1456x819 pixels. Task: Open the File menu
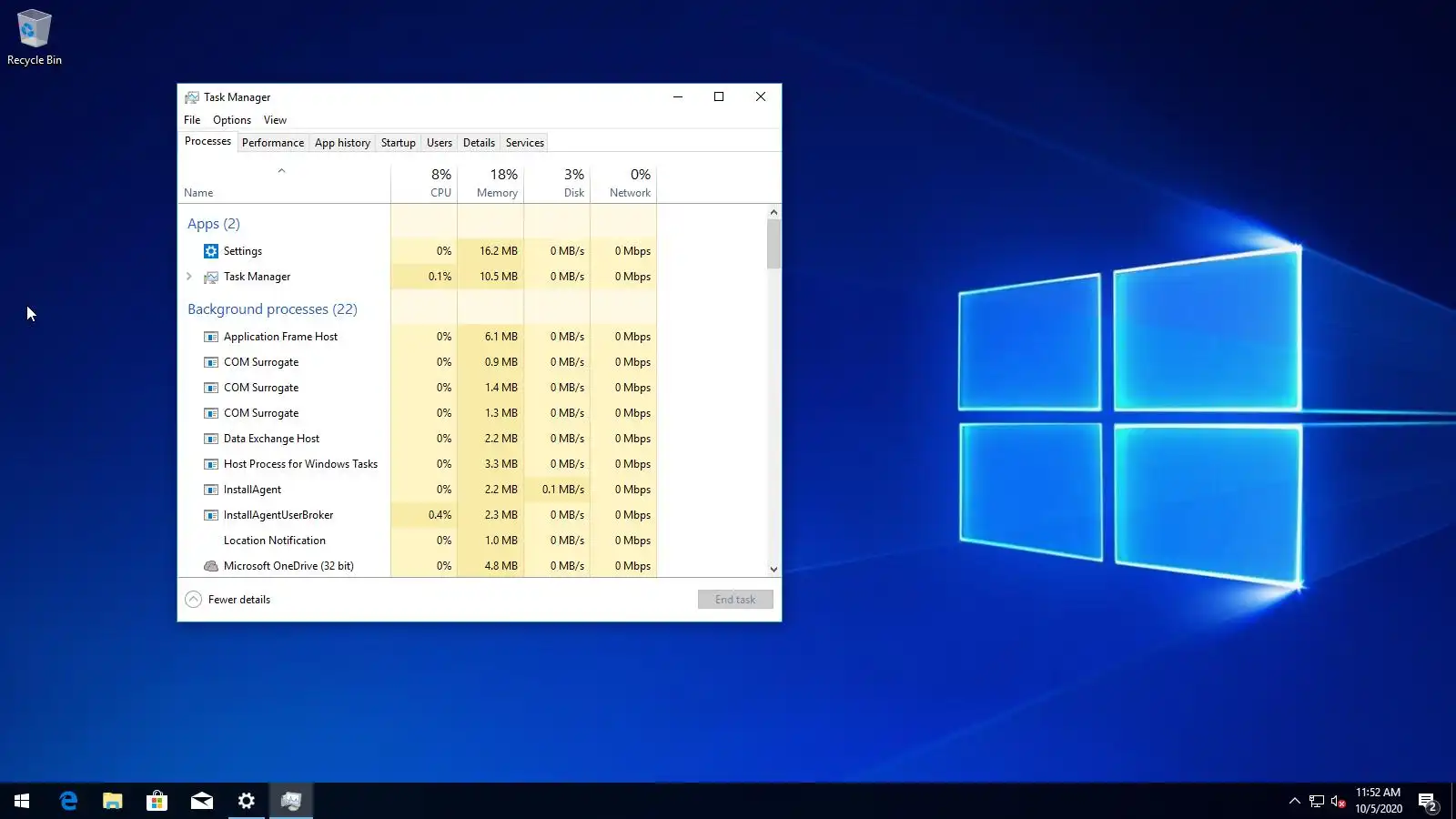click(192, 120)
